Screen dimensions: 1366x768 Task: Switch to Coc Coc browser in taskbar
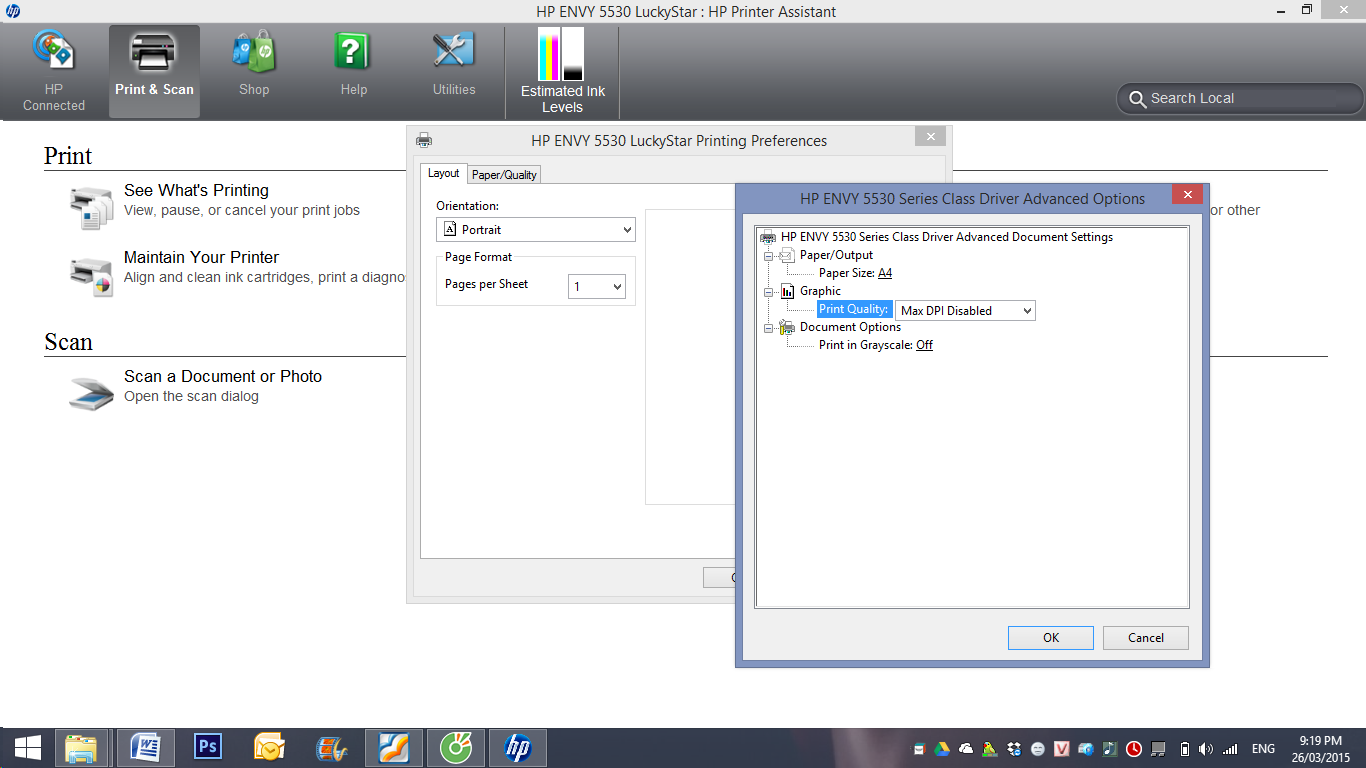[456, 748]
